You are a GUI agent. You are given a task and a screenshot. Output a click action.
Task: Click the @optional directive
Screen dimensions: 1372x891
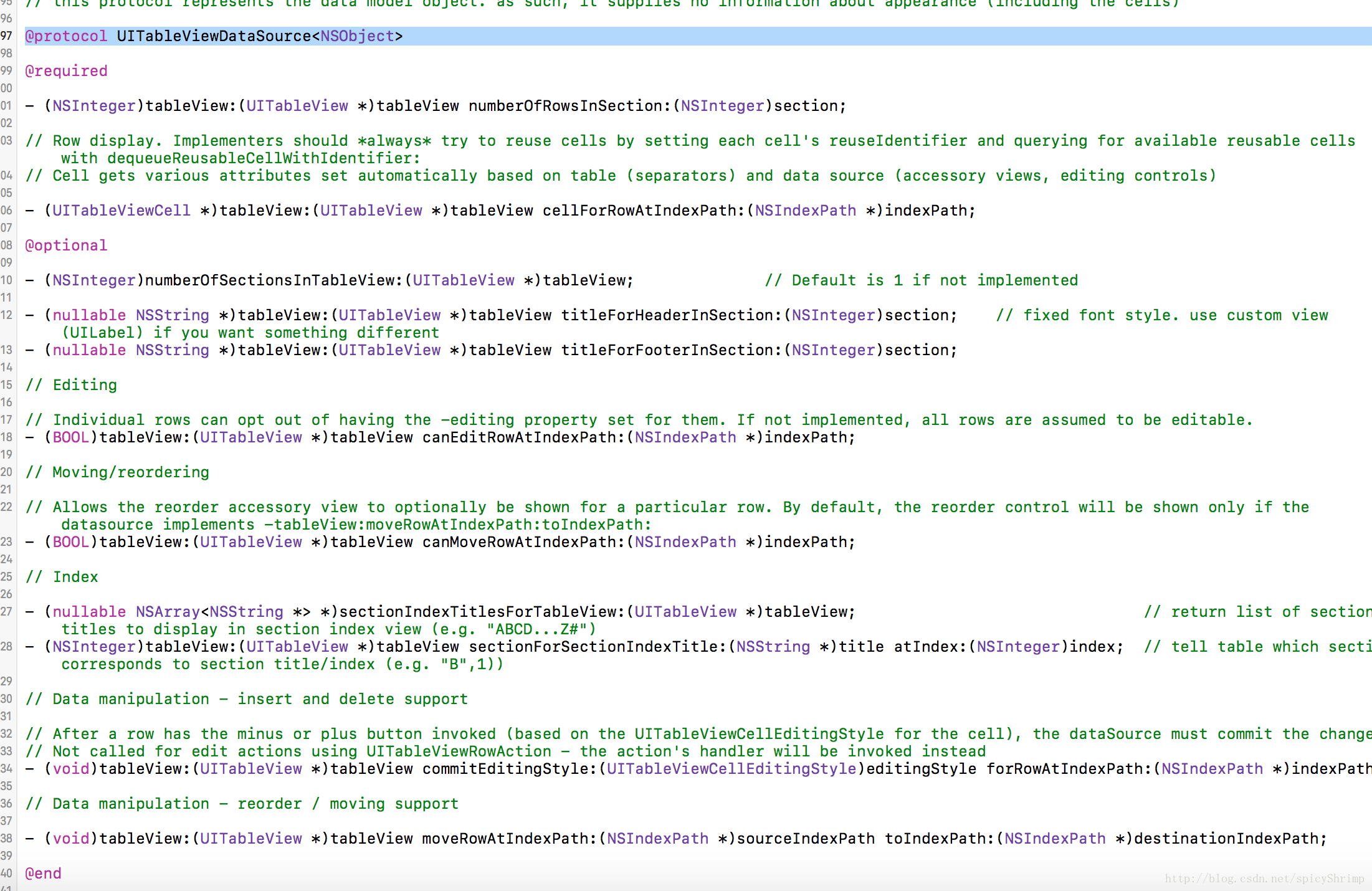pyautogui.click(x=66, y=245)
